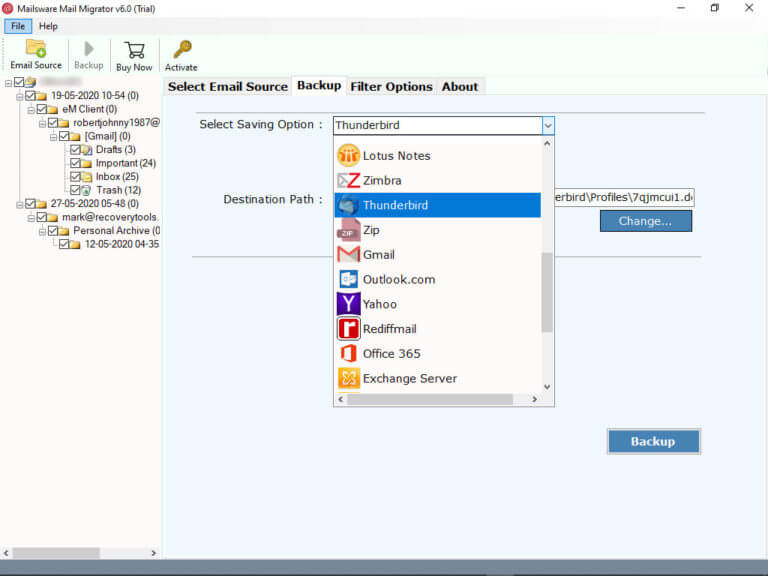
Task: Collapse the root tree node
Action: coord(8,84)
